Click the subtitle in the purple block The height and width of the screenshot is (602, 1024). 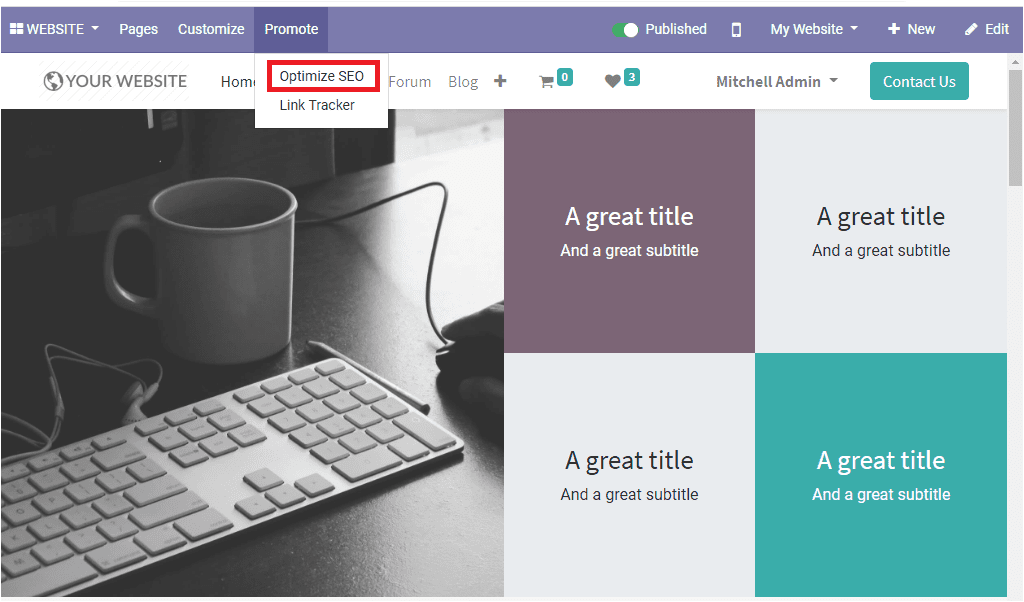[x=630, y=251]
